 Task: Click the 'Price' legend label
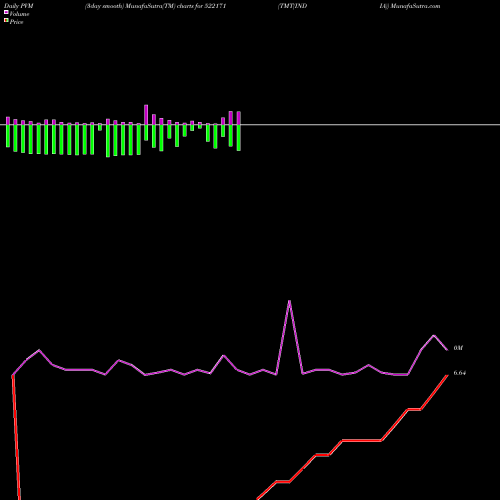[x=16, y=22]
